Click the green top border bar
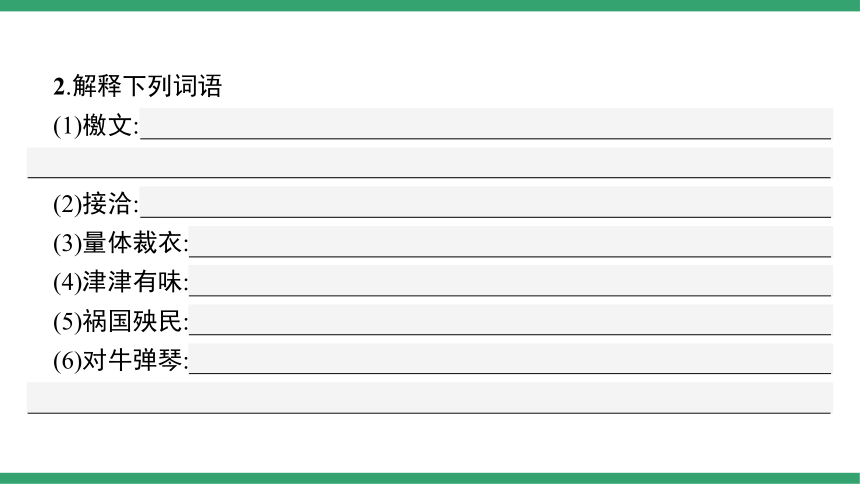Image resolution: width=860 pixels, height=484 pixels. click(x=430, y=5)
